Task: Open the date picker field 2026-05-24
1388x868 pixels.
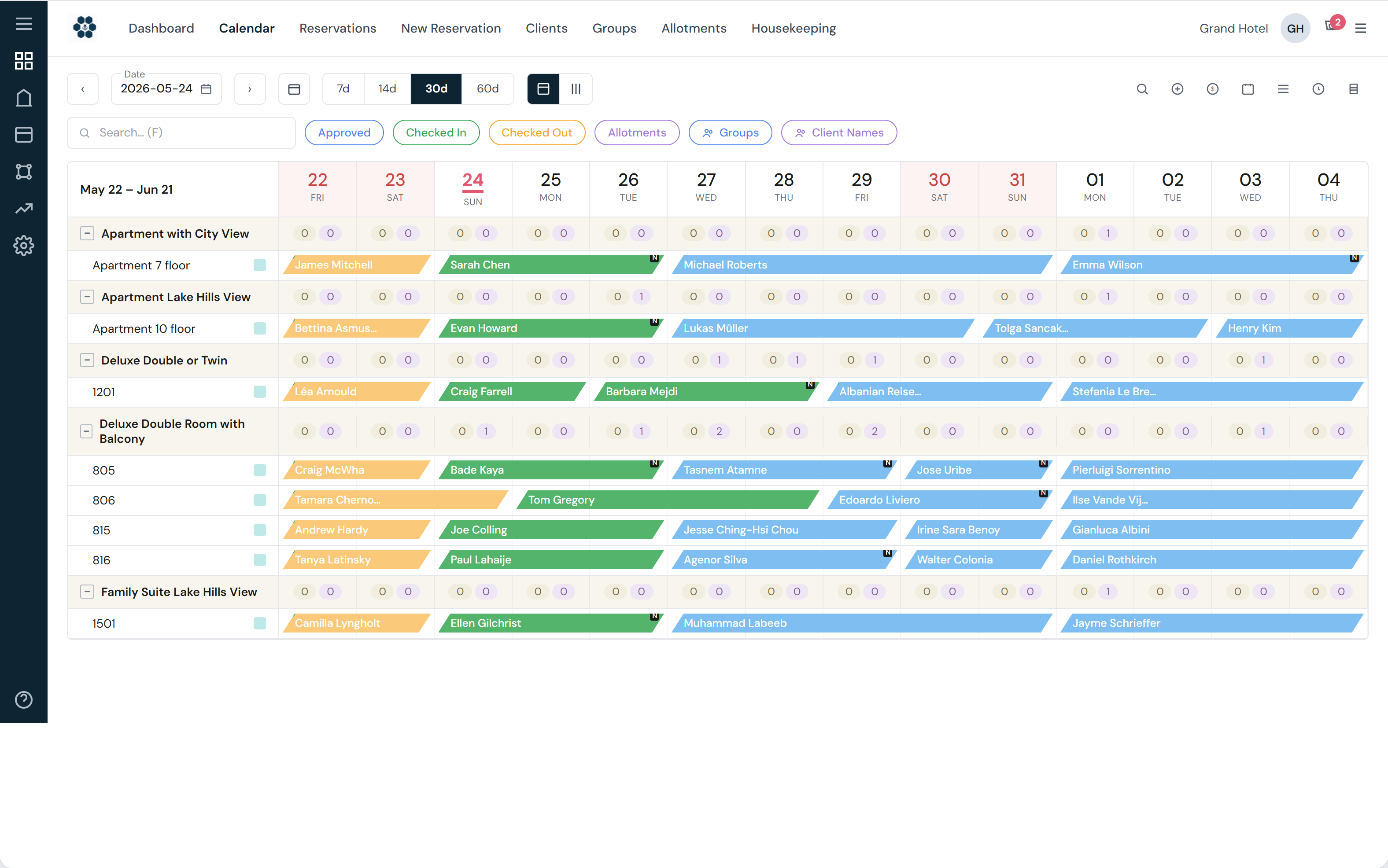Action: click(x=166, y=89)
